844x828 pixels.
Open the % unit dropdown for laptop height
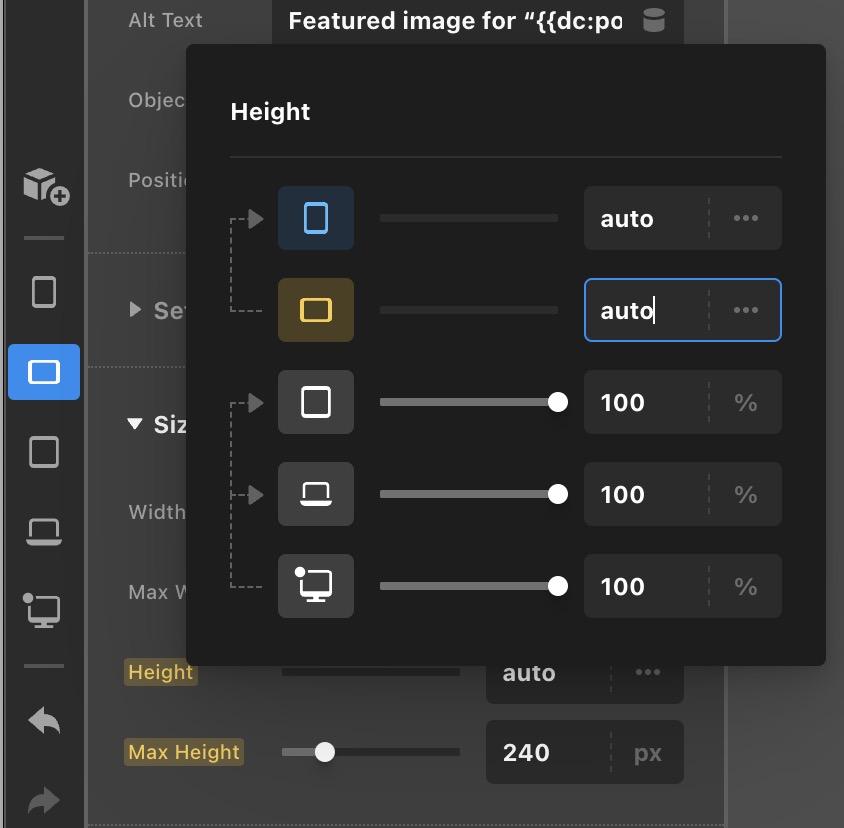[745, 494]
